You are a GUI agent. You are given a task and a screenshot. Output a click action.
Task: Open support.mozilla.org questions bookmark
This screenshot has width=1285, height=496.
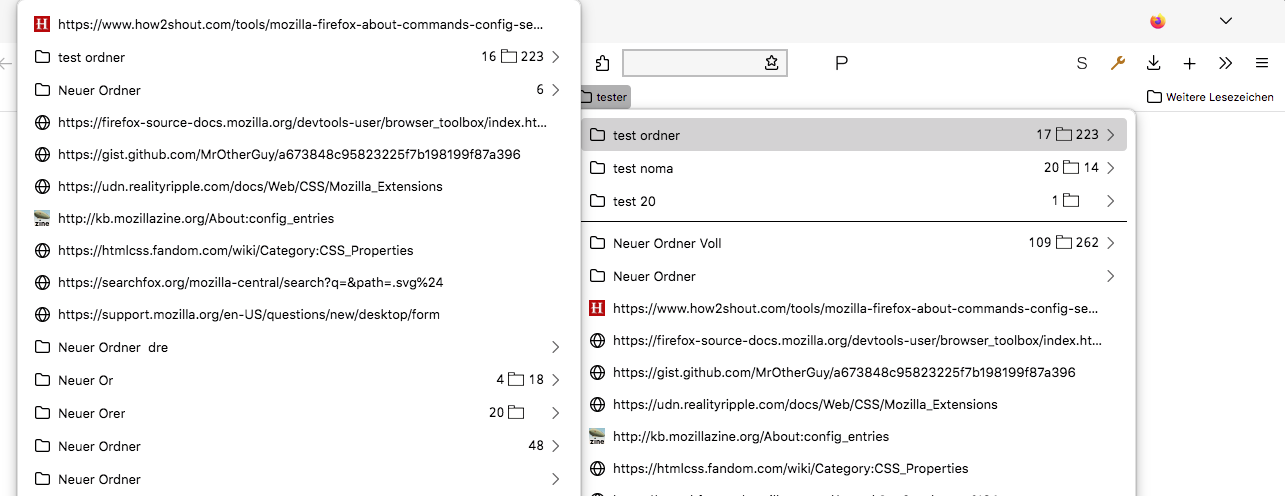click(x=248, y=314)
